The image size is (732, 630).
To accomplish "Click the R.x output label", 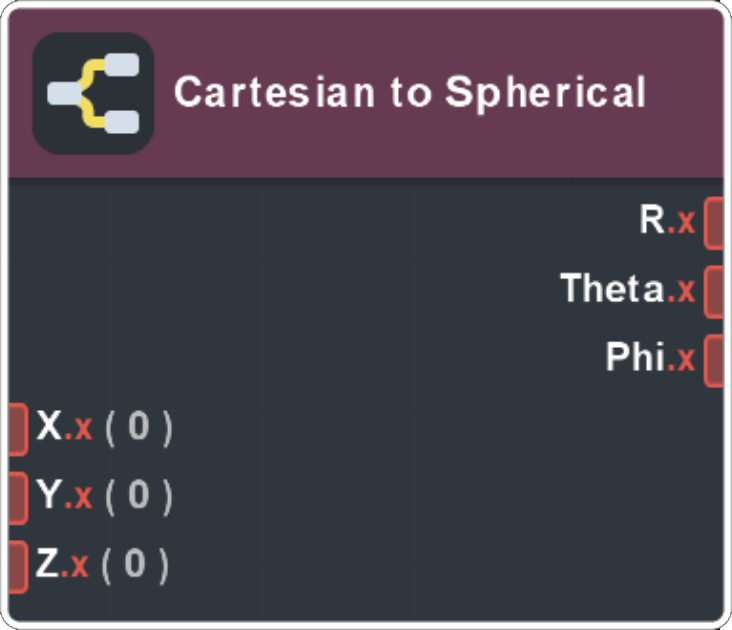I will point(666,222).
